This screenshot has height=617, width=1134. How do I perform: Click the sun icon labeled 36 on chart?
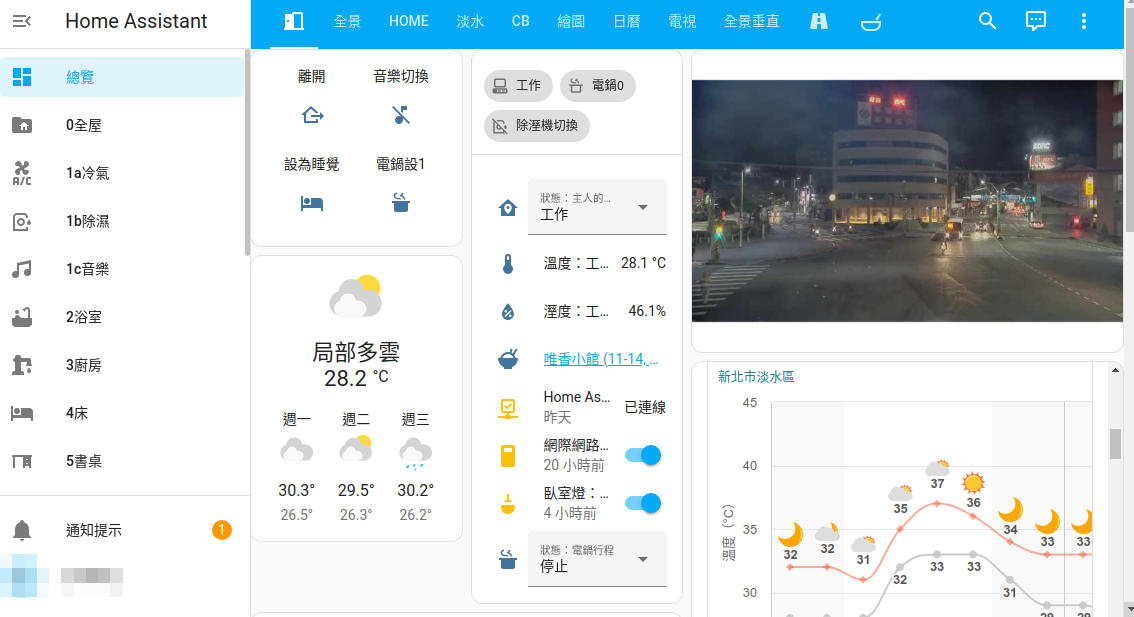click(x=973, y=482)
